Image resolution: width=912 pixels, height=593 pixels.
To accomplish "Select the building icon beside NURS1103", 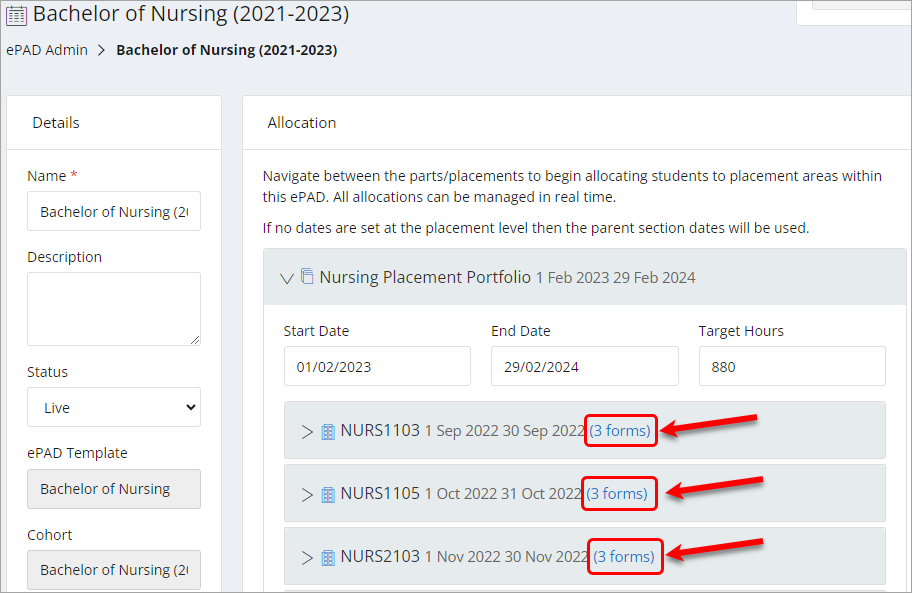I will (x=327, y=430).
